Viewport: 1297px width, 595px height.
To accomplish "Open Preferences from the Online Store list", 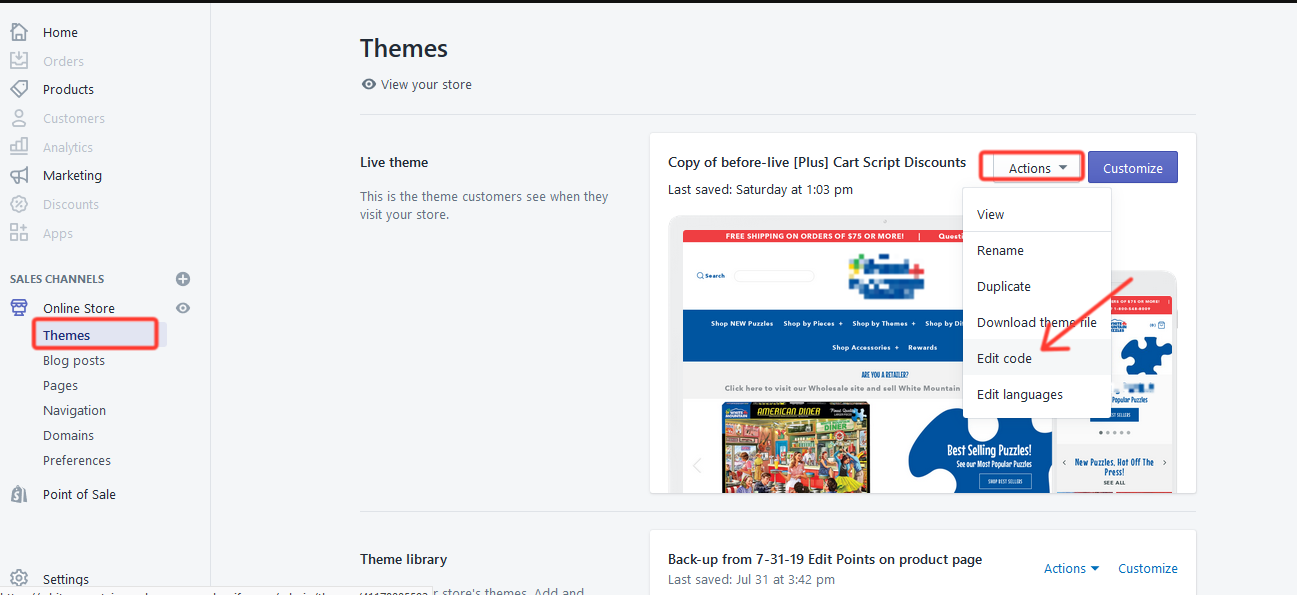I will (x=76, y=460).
